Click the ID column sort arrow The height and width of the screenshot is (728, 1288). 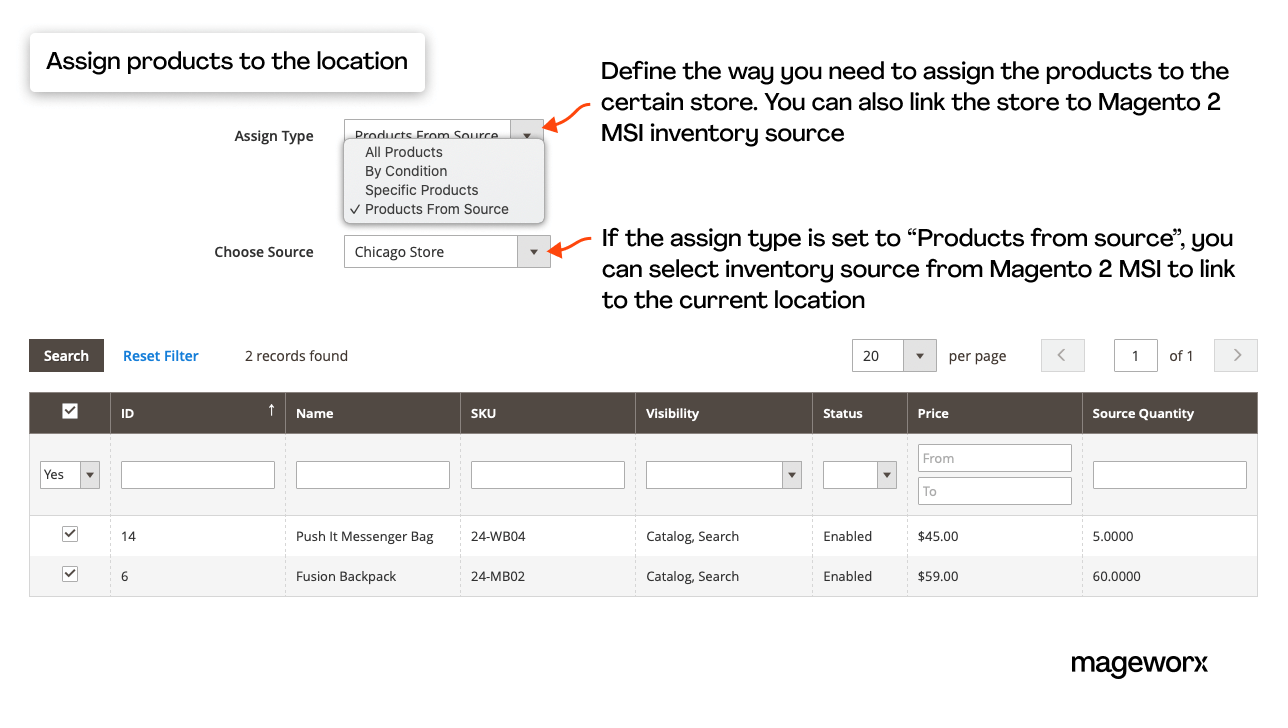click(x=271, y=410)
